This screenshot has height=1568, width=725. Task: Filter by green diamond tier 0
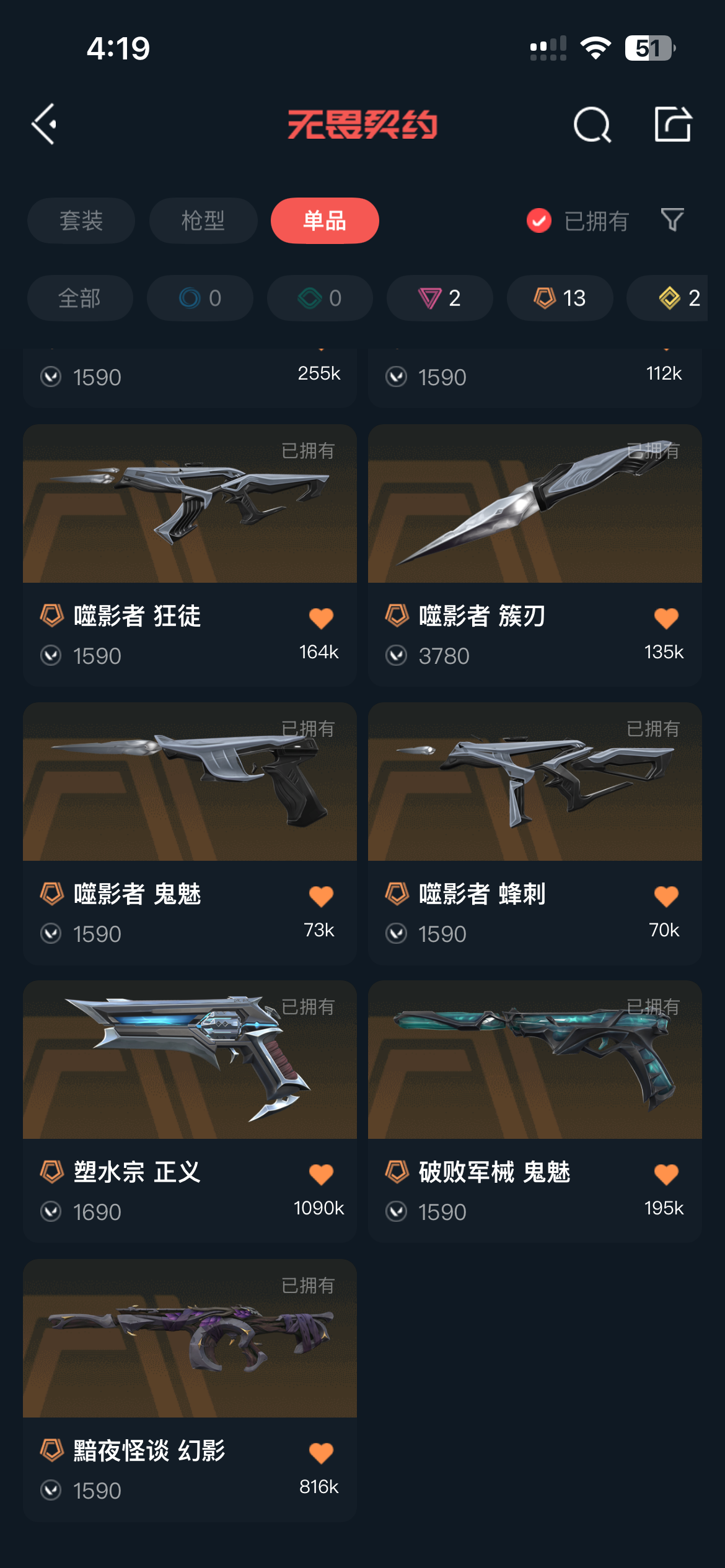tap(320, 298)
